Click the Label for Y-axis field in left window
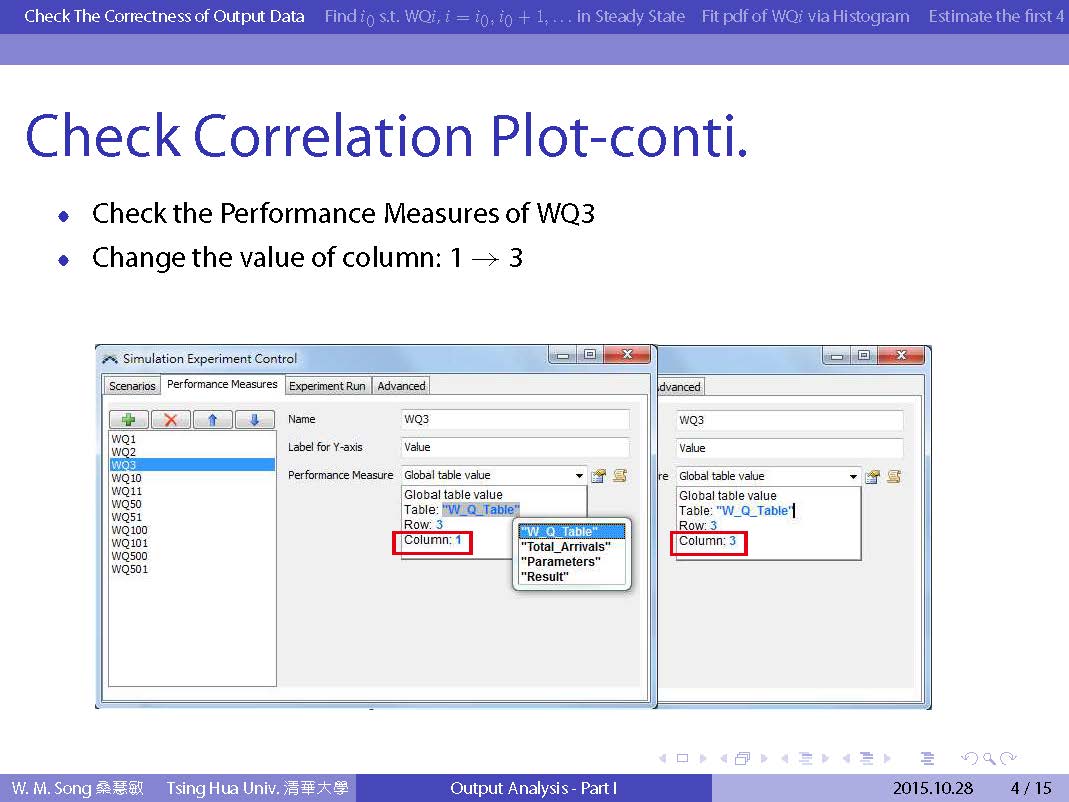 [x=514, y=448]
